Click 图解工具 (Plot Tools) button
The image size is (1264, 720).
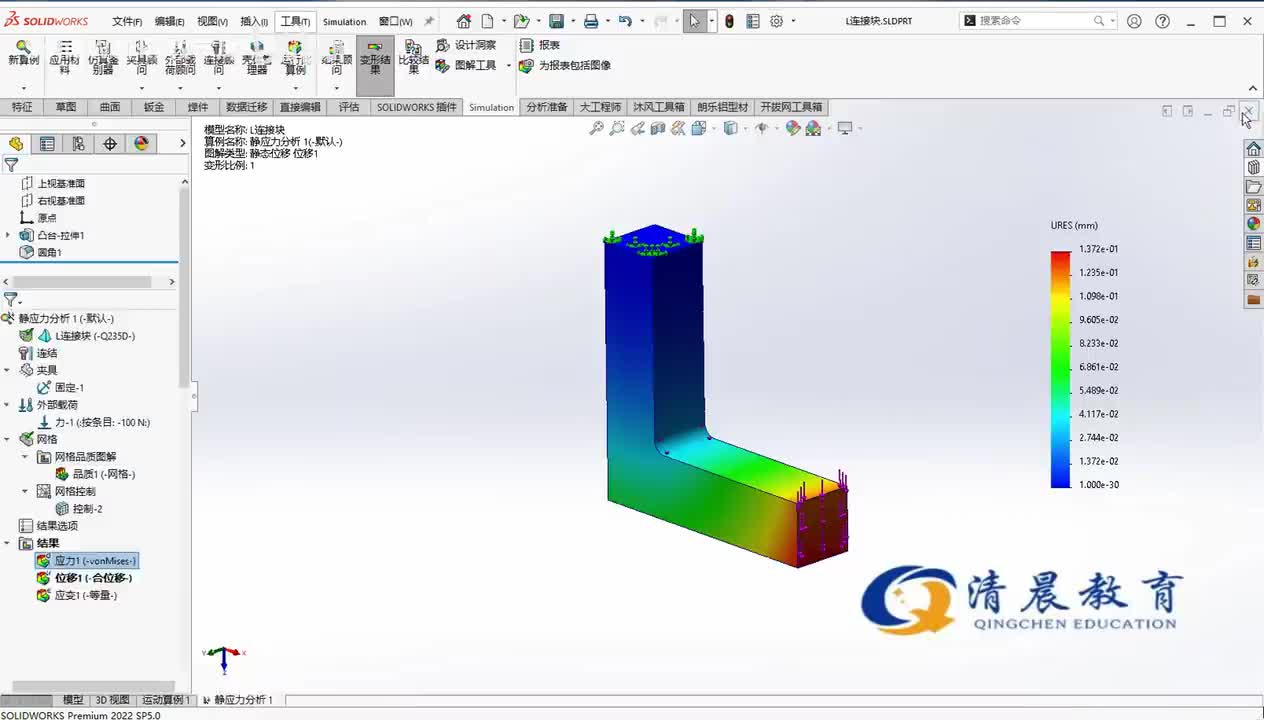466,65
